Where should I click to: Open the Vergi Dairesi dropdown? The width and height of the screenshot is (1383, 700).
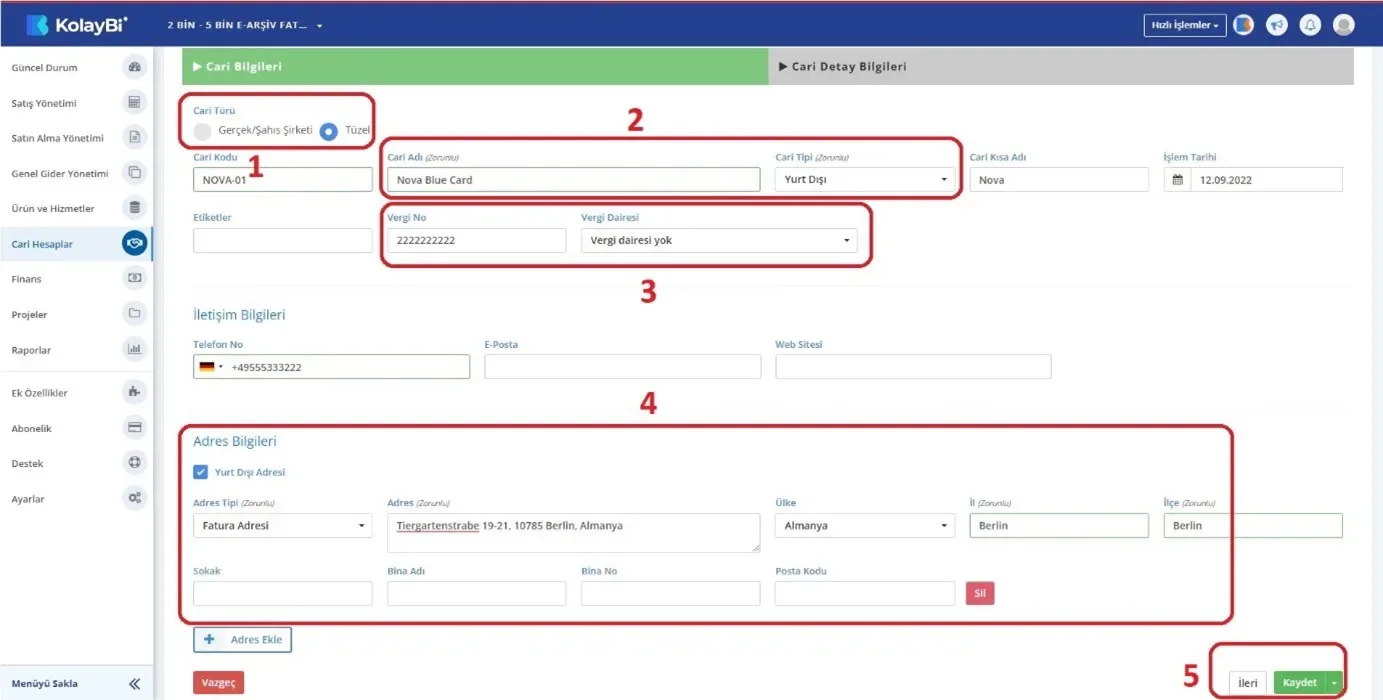719,241
